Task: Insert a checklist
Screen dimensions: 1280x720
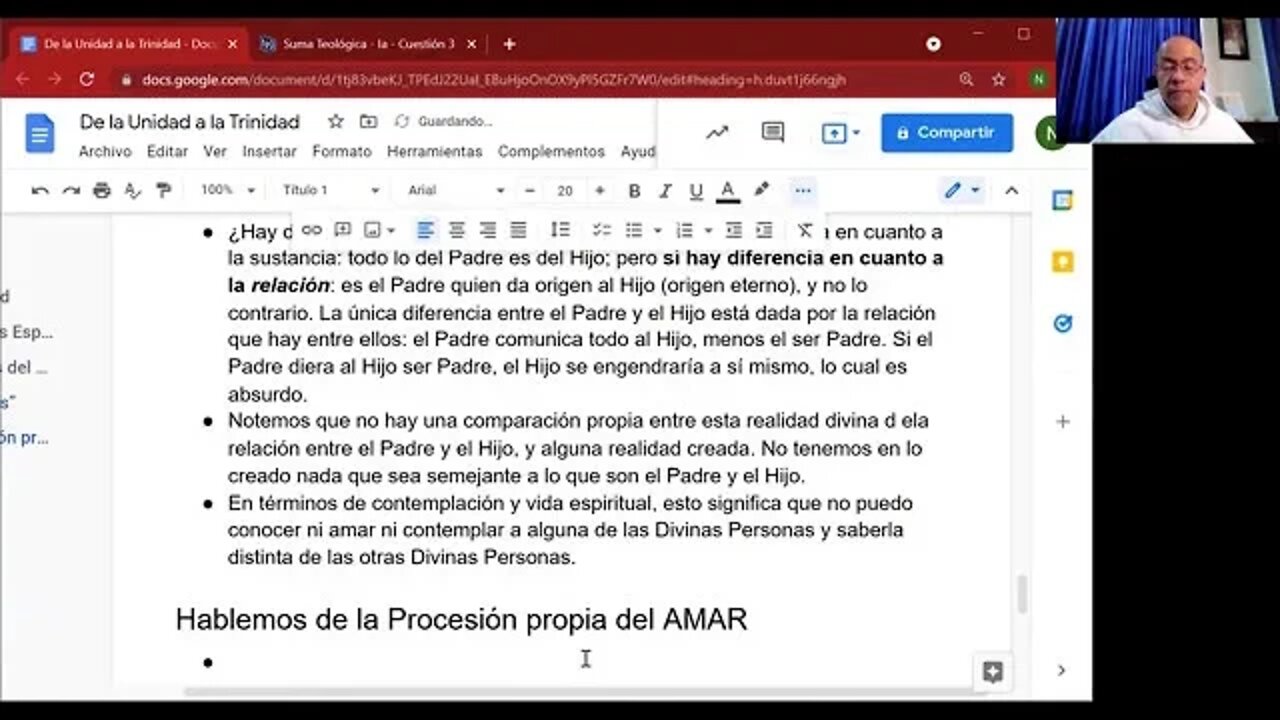Action: click(x=602, y=230)
